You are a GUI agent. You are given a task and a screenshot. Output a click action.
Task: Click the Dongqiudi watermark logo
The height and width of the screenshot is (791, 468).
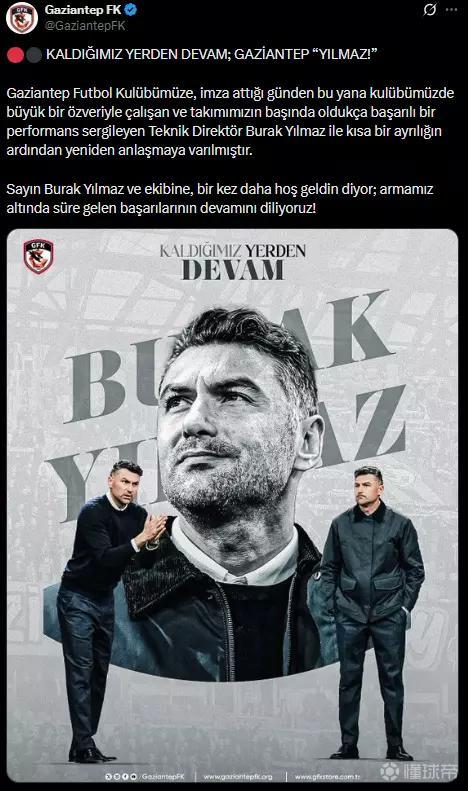[418, 772]
